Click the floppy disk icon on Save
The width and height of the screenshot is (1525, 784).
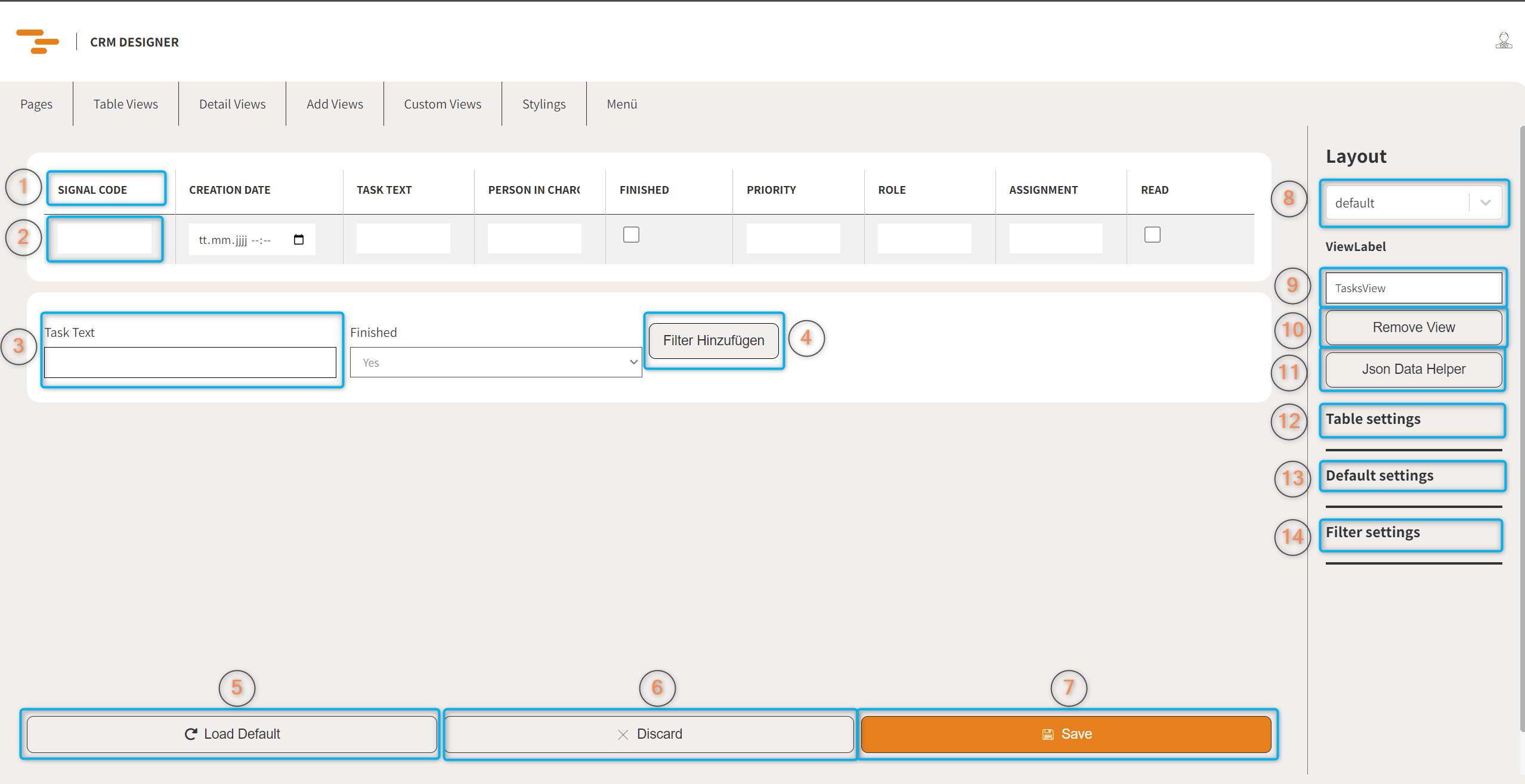click(1048, 735)
